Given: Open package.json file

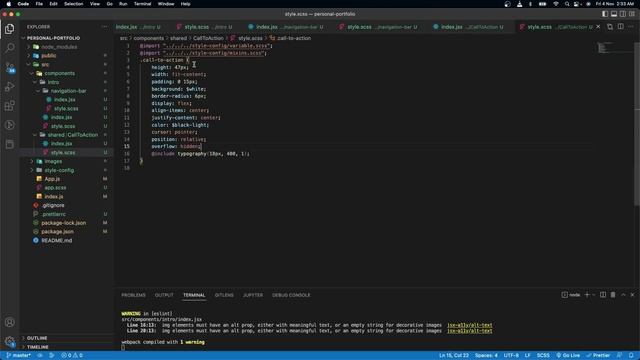Looking at the screenshot, I should pyautogui.click(x=57, y=232).
